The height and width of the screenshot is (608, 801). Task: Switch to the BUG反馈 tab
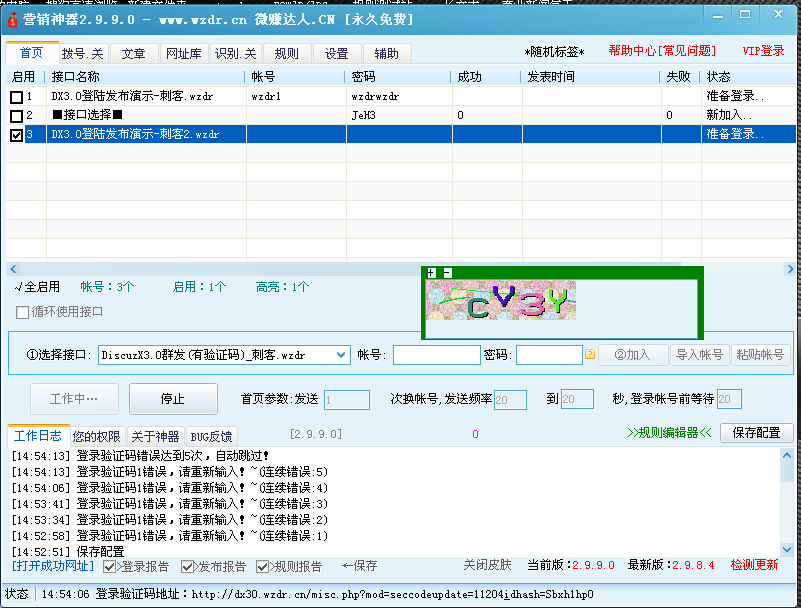coord(211,436)
